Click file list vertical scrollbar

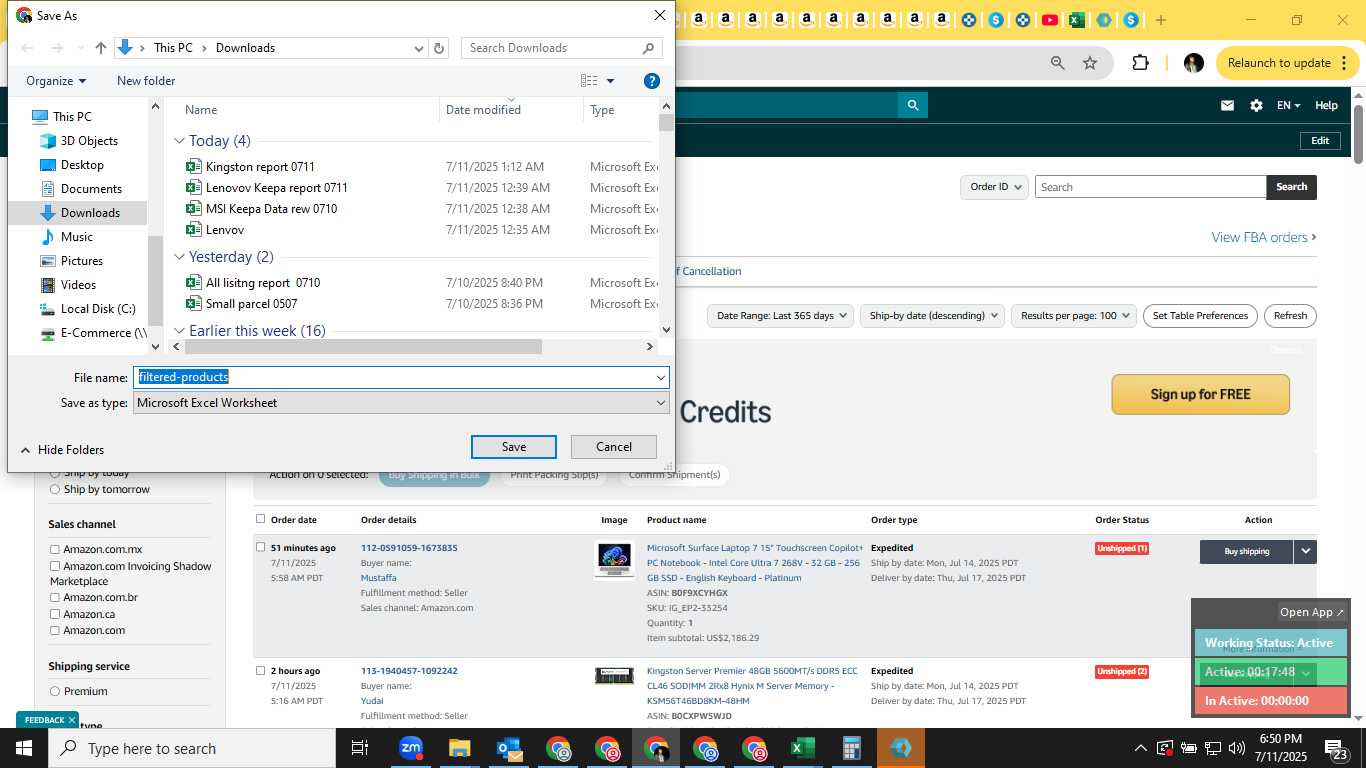(x=666, y=123)
